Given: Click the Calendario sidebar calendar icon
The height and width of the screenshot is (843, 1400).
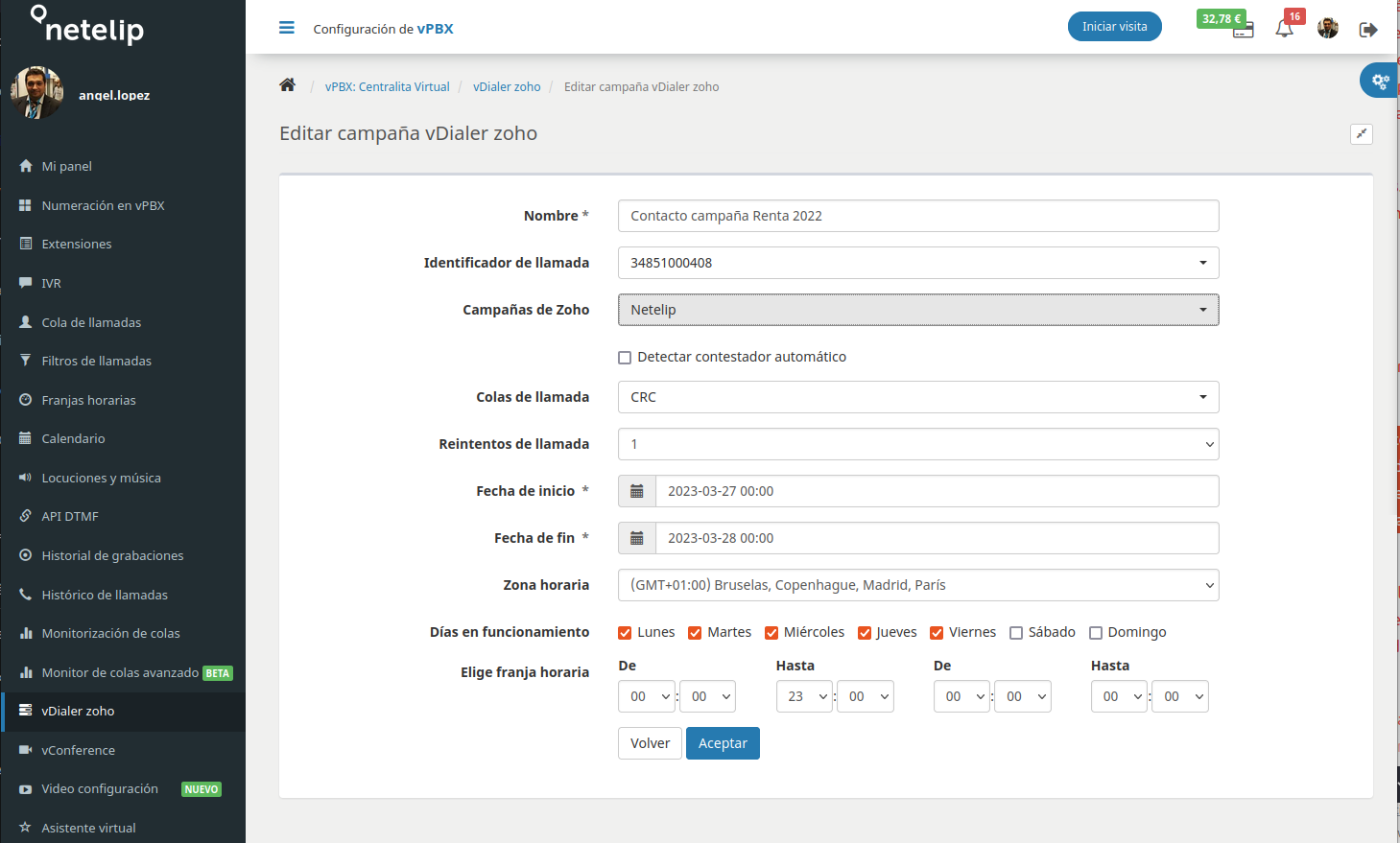Looking at the screenshot, I should pyautogui.click(x=26, y=438).
